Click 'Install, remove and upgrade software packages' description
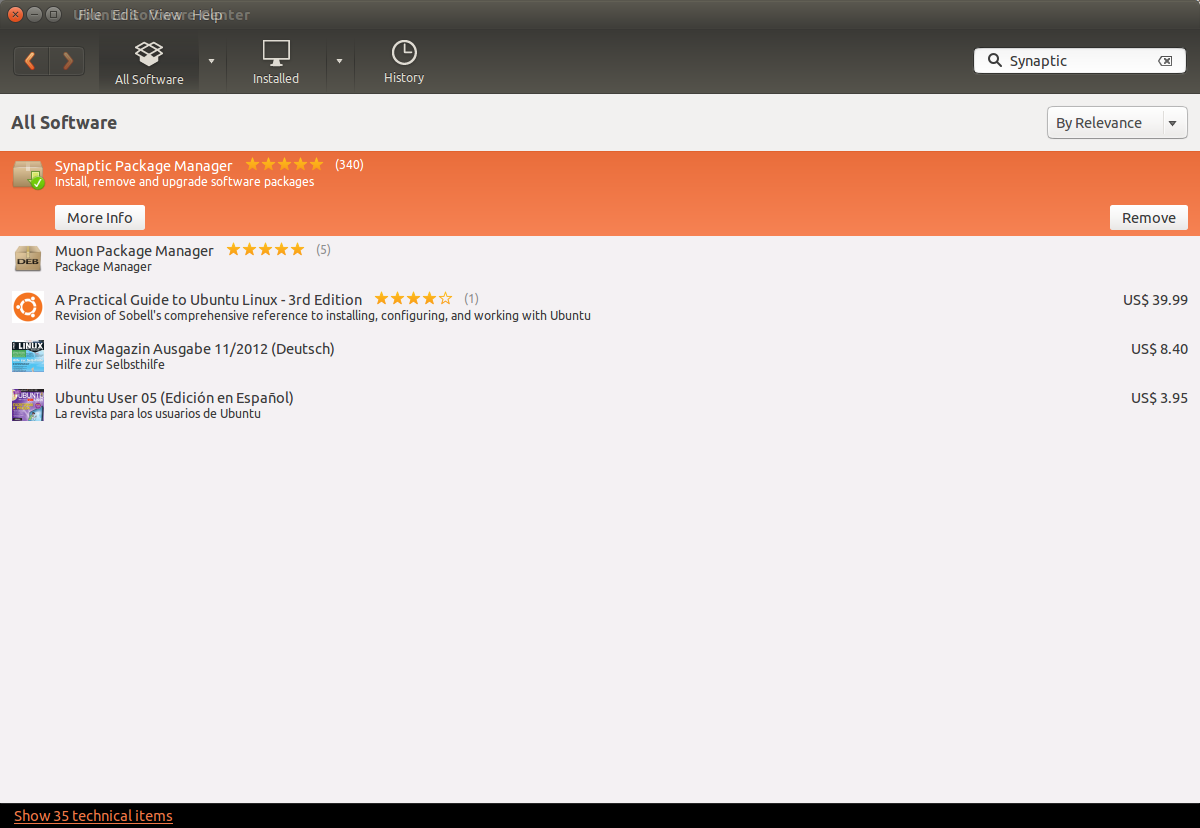The height and width of the screenshot is (828, 1200). pyautogui.click(x=184, y=182)
